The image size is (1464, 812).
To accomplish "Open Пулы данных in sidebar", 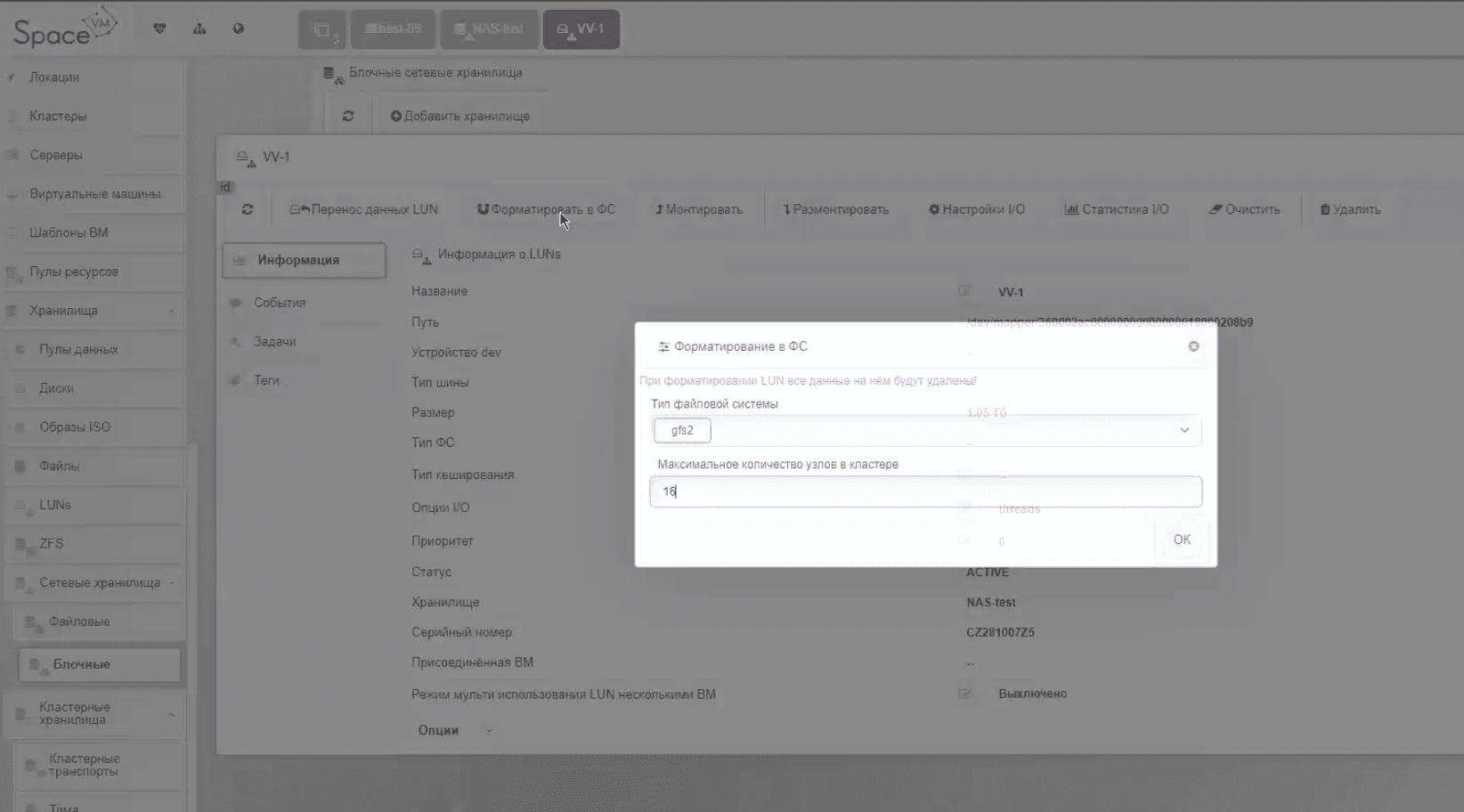I will pos(78,349).
